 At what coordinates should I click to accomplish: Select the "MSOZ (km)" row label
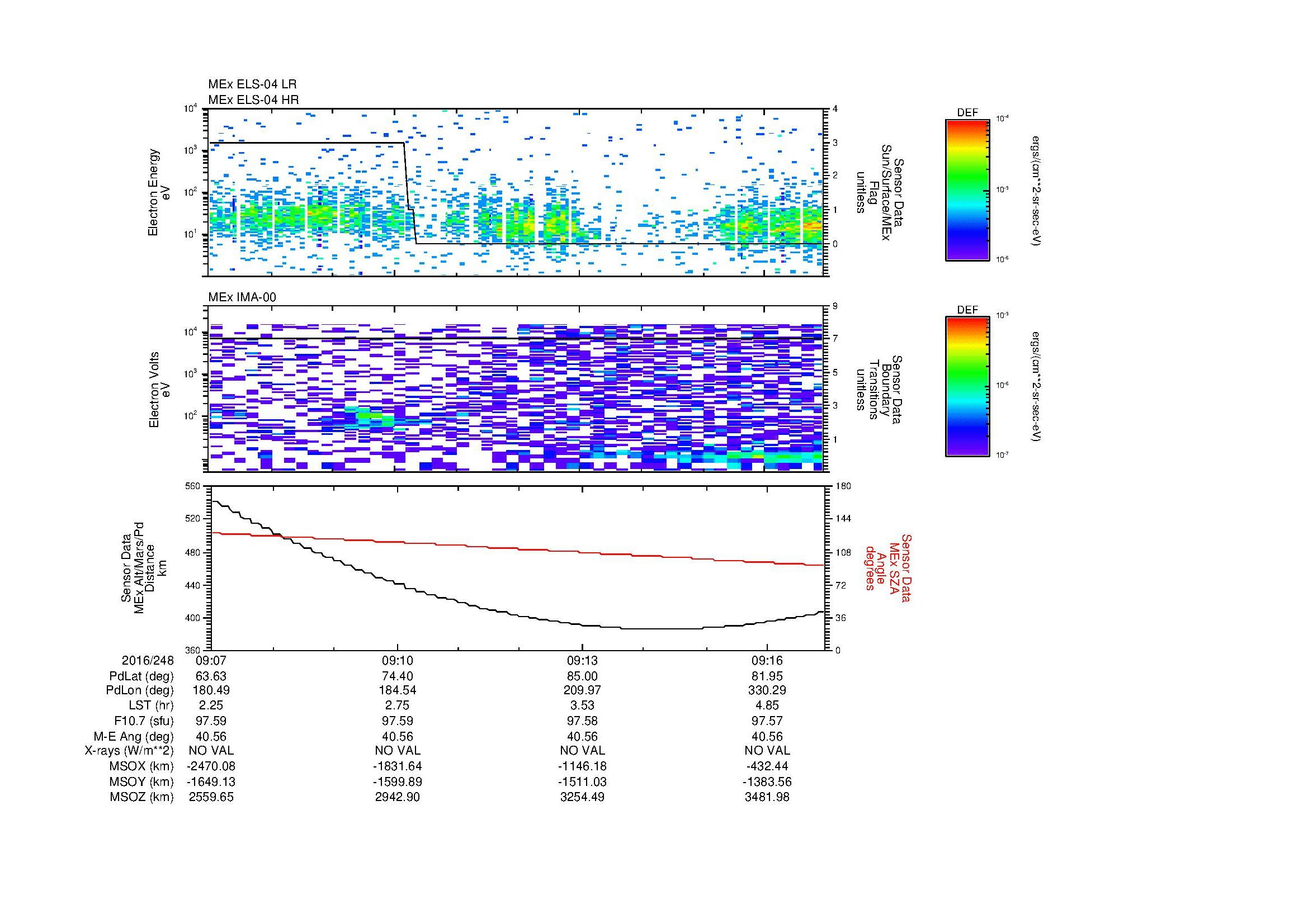(x=141, y=797)
